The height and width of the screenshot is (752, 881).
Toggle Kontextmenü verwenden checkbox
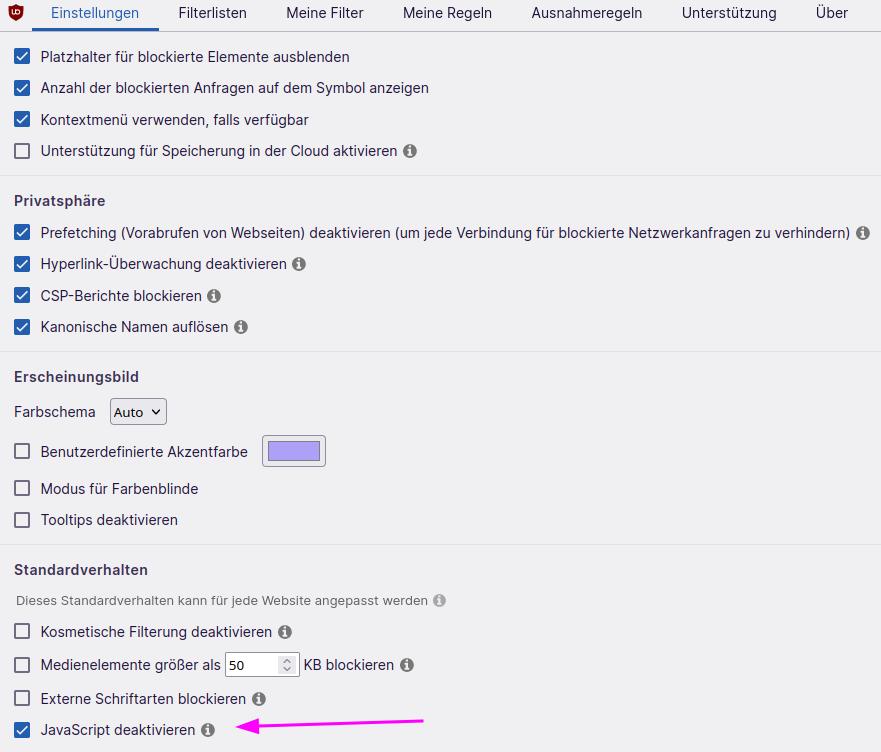pos(22,120)
